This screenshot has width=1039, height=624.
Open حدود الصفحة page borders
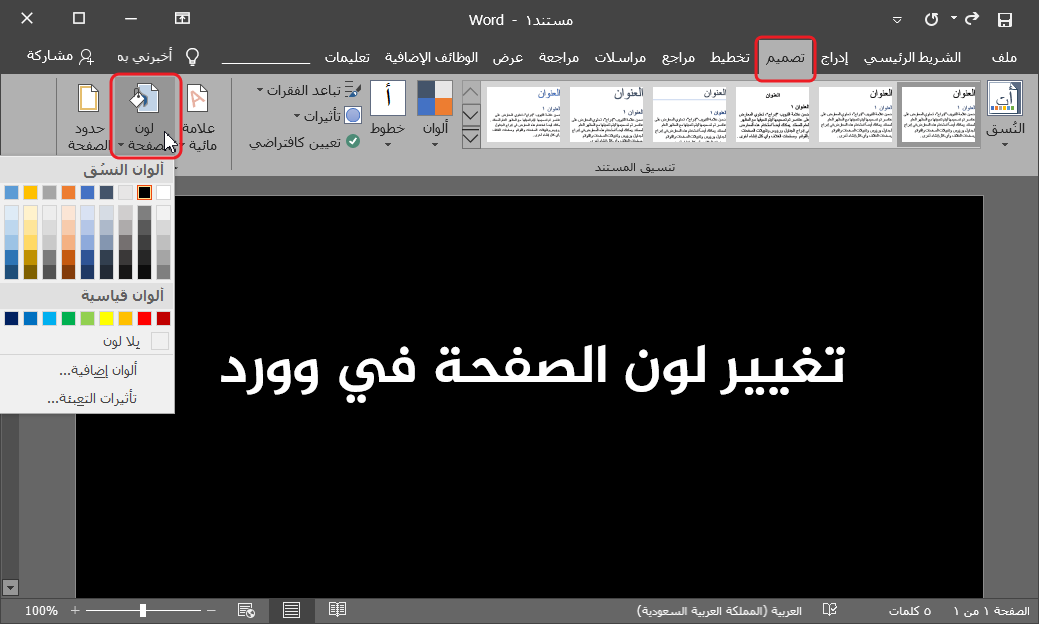point(87,117)
